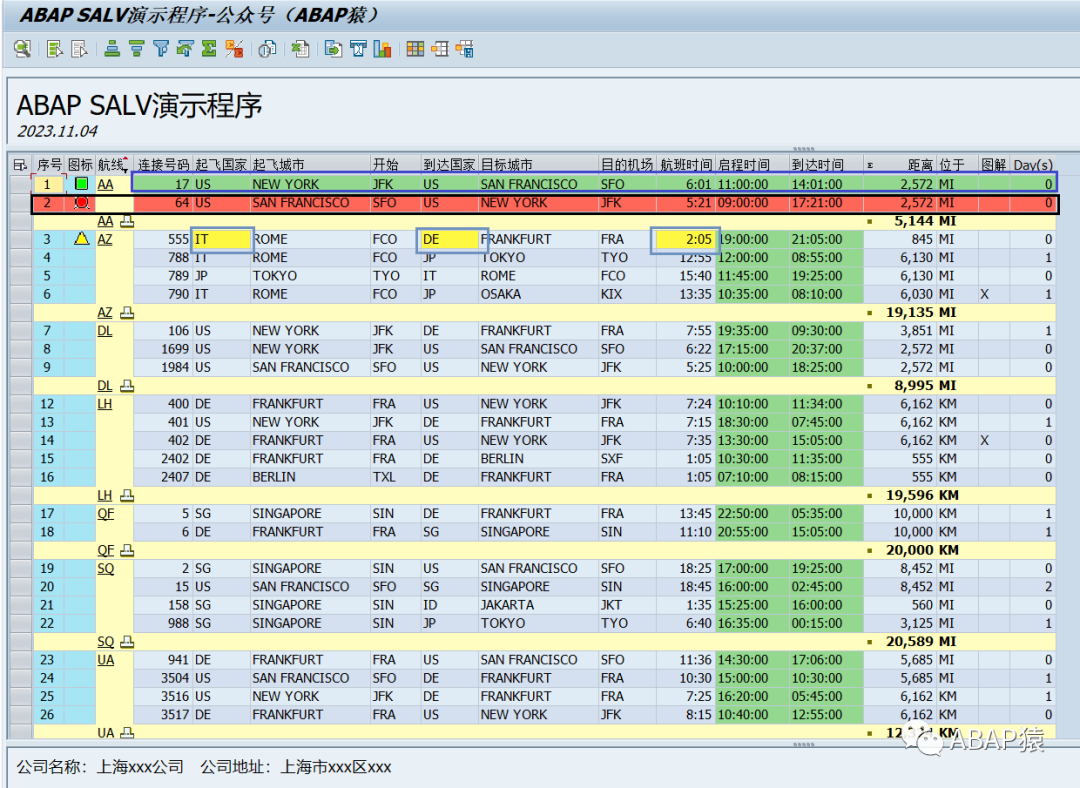Click the Subtotals icon
The height and width of the screenshot is (788, 1080).
(x=234, y=49)
